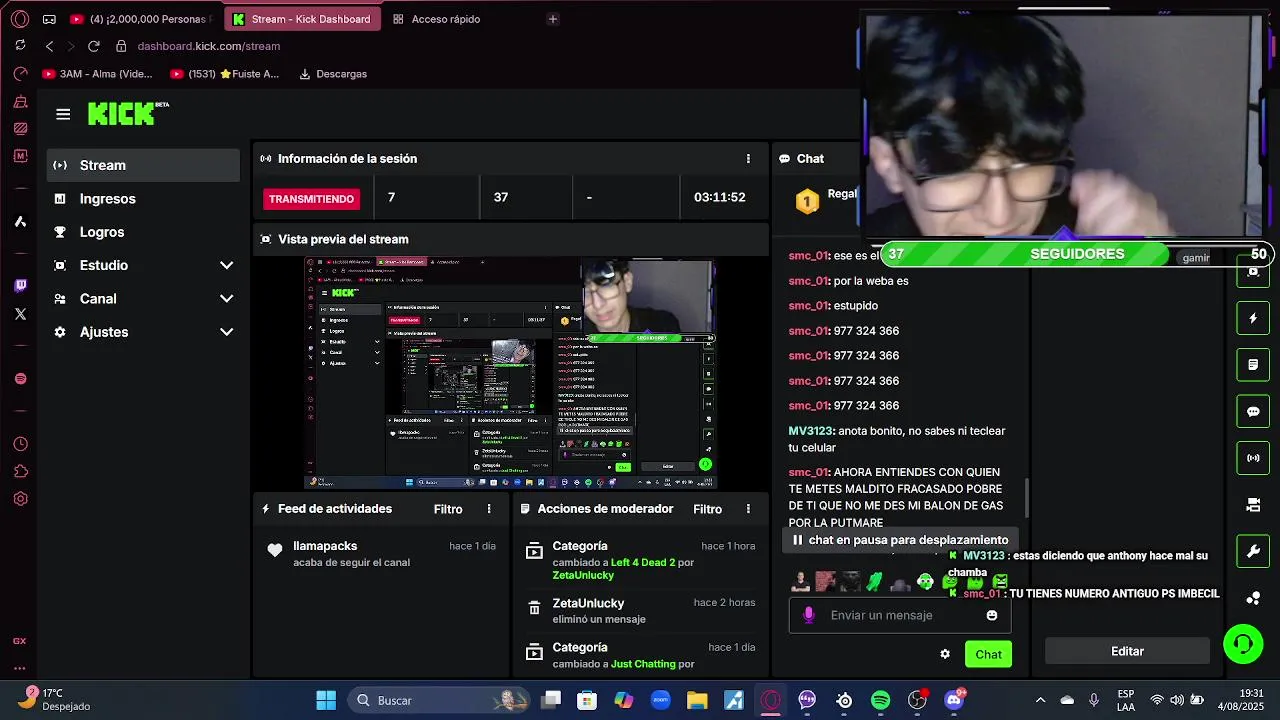Open session information three-dot menu
Screen dimensions: 1280x720
(748, 159)
